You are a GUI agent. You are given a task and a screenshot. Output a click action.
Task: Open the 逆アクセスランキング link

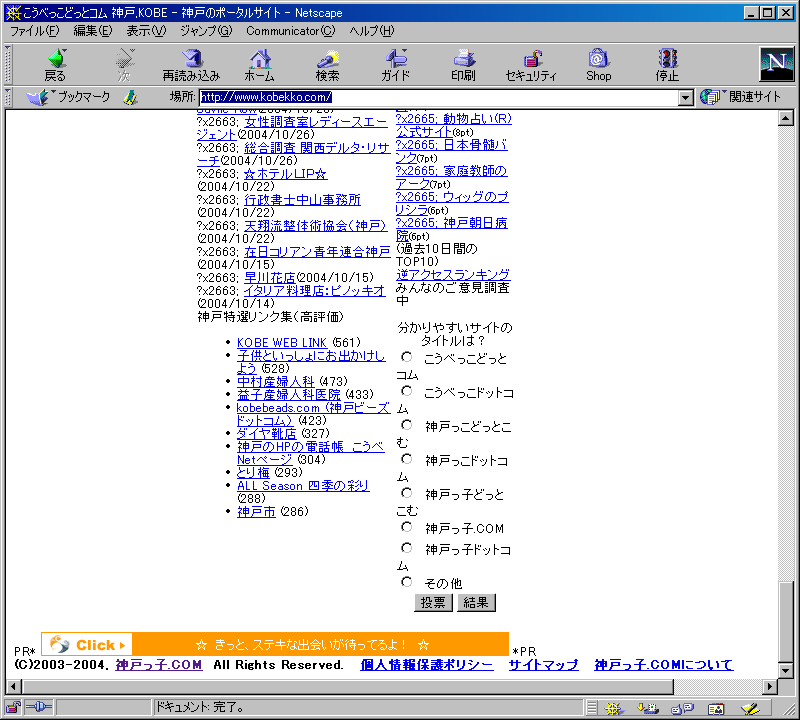click(453, 274)
